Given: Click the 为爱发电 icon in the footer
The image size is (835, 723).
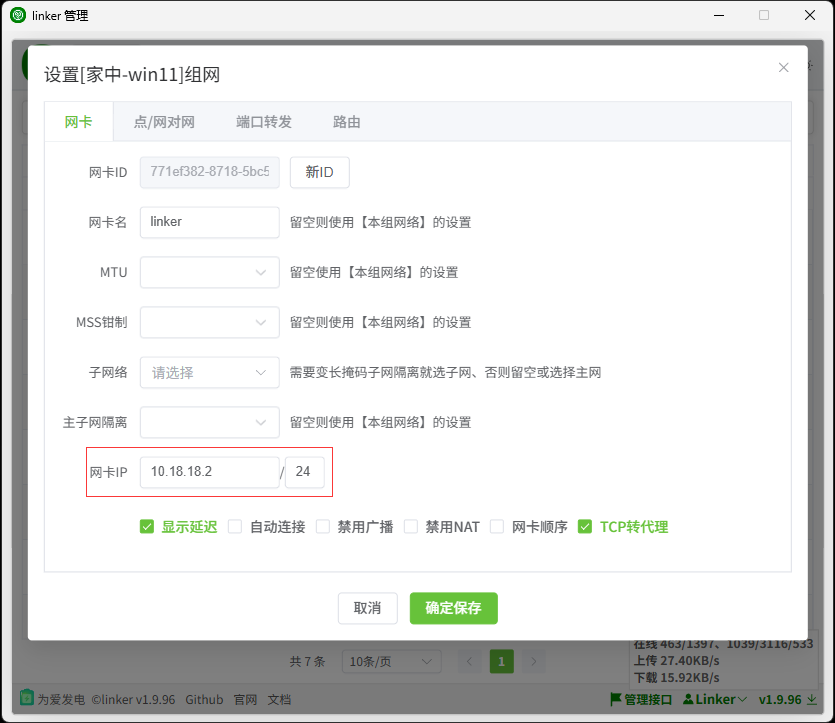Looking at the screenshot, I should click(27, 699).
